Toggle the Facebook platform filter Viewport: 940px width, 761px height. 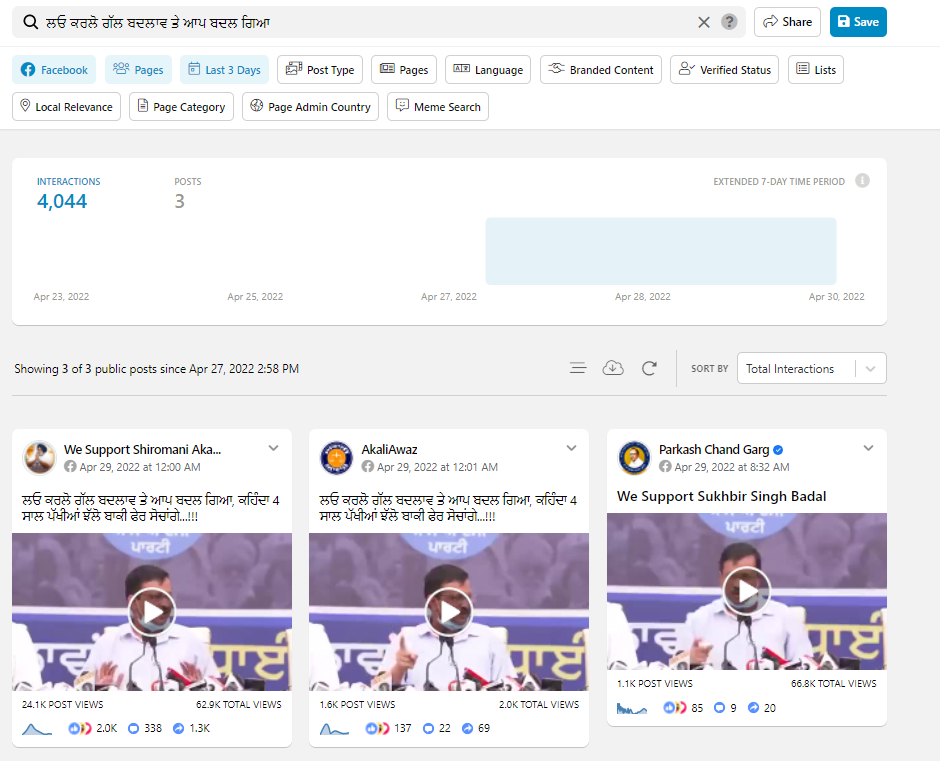(54, 70)
